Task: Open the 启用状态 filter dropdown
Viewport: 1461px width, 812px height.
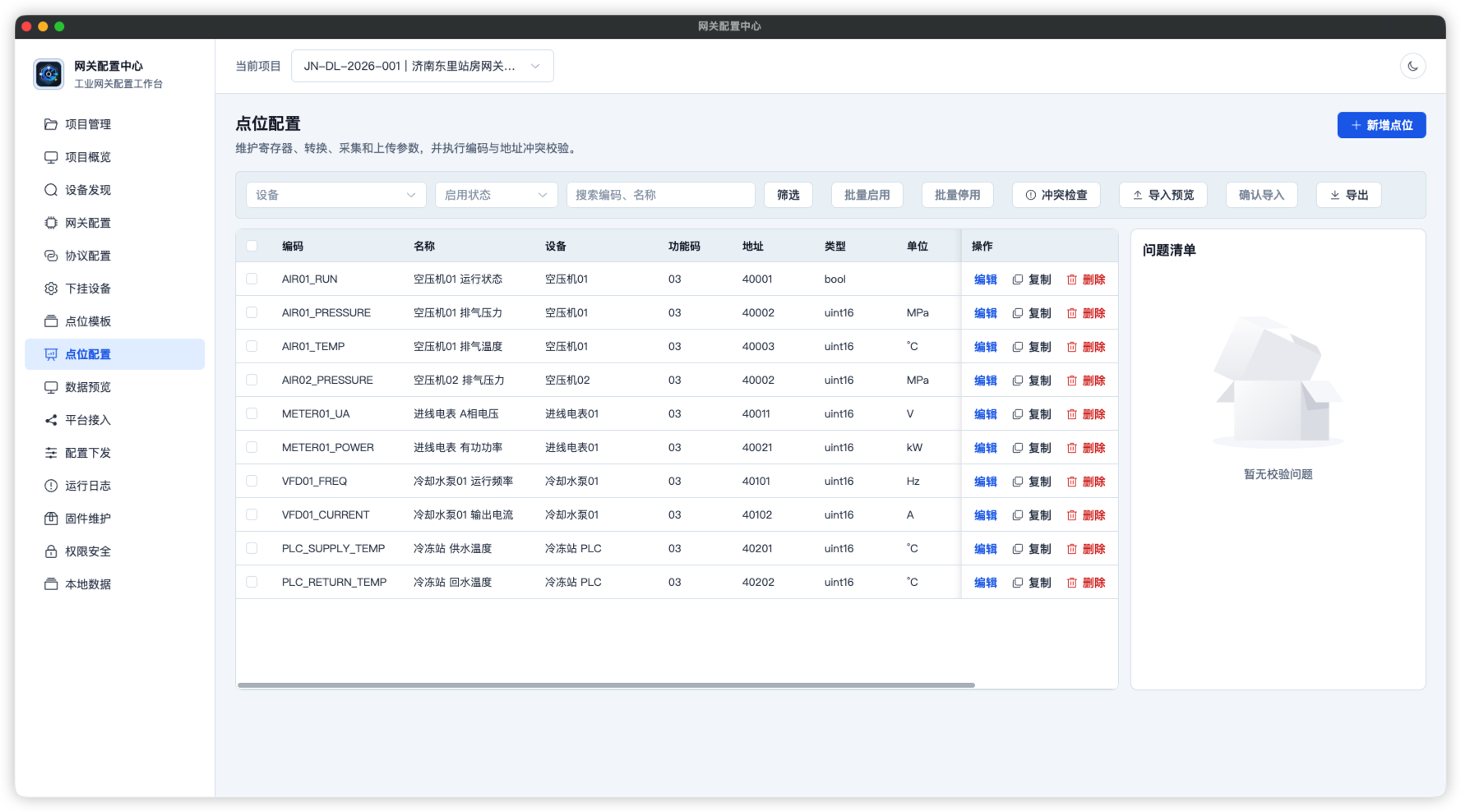Action: pos(496,195)
